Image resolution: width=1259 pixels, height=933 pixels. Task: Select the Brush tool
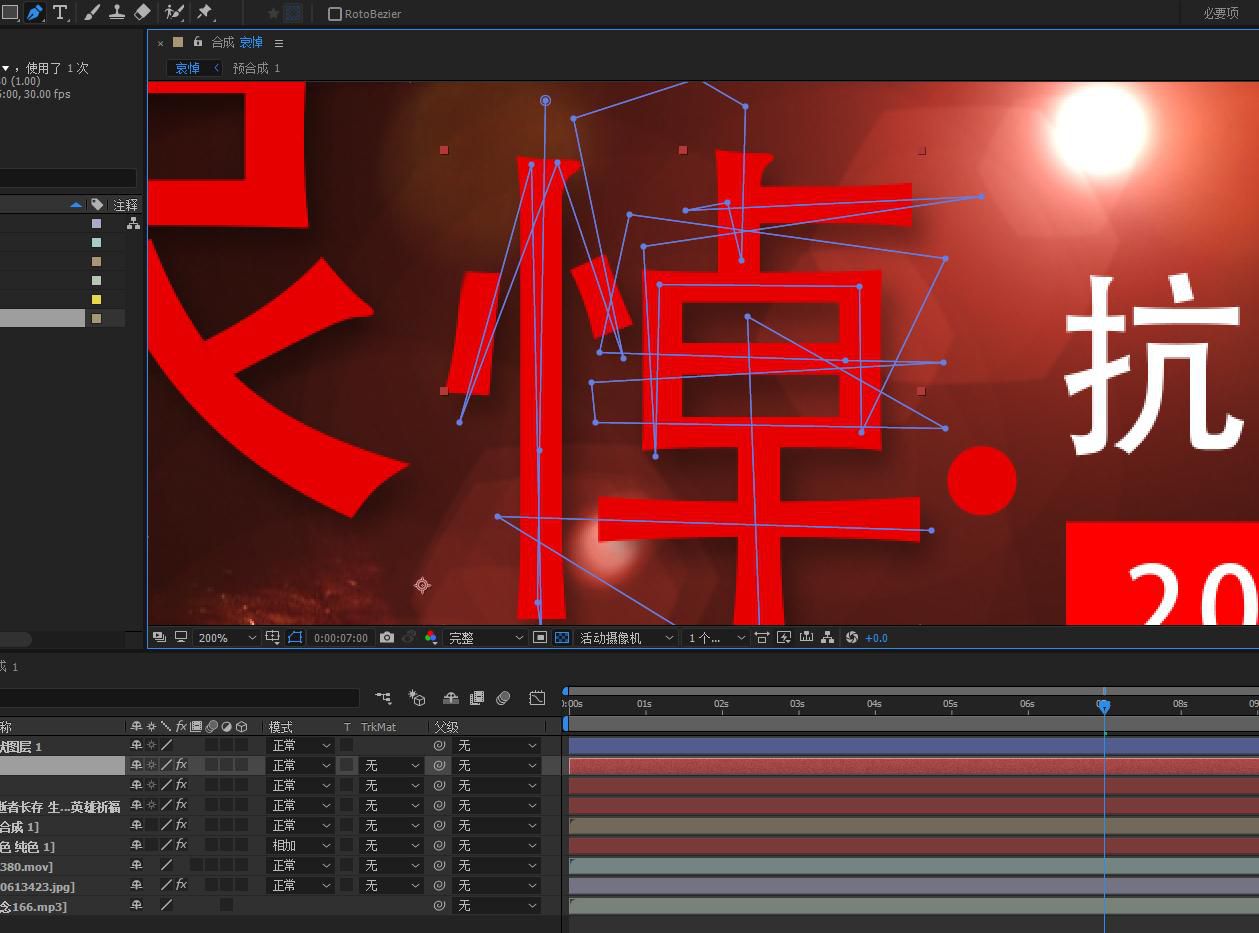[x=92, y=13]
